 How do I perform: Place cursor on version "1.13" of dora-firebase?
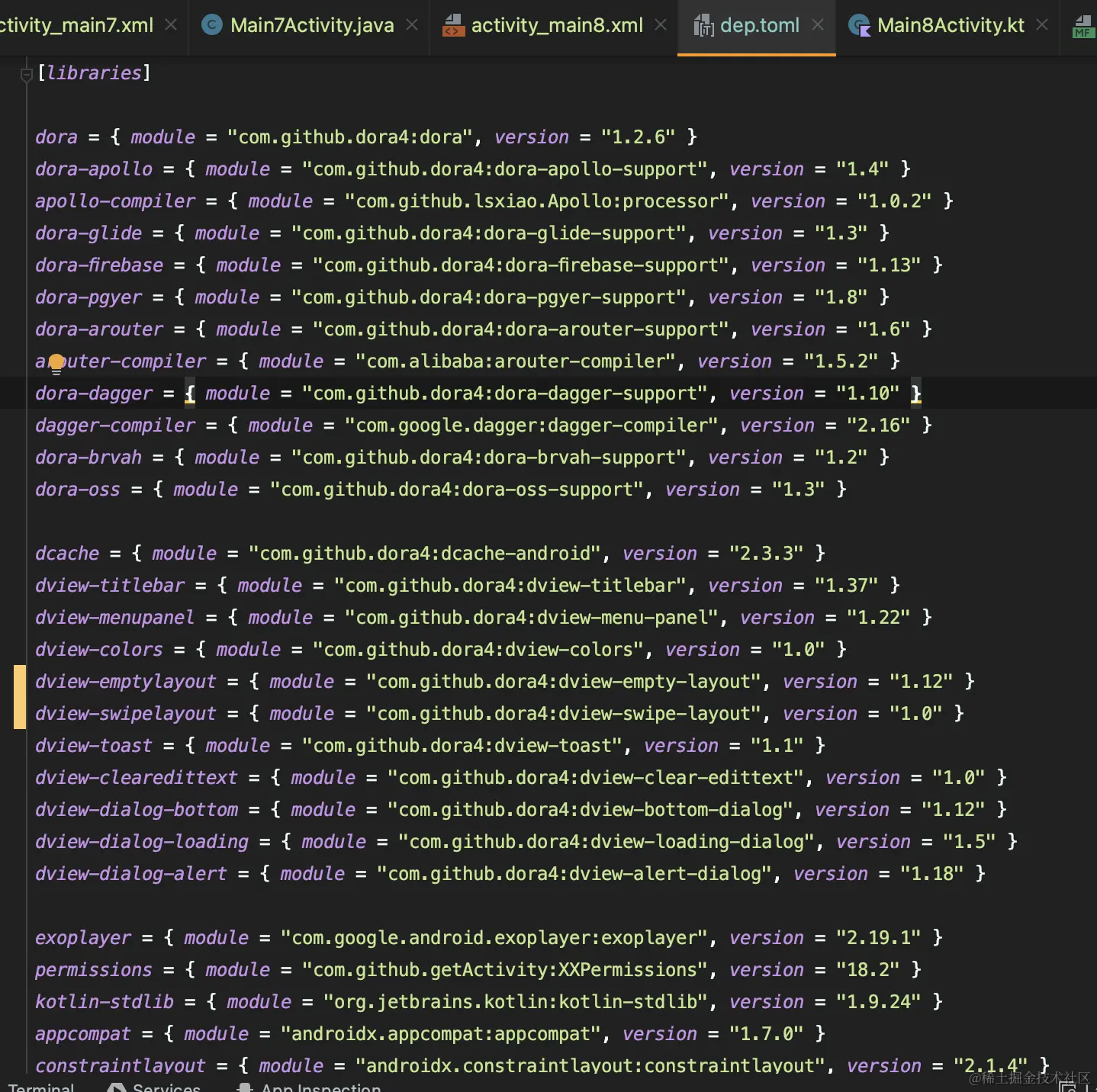point(889,265)
